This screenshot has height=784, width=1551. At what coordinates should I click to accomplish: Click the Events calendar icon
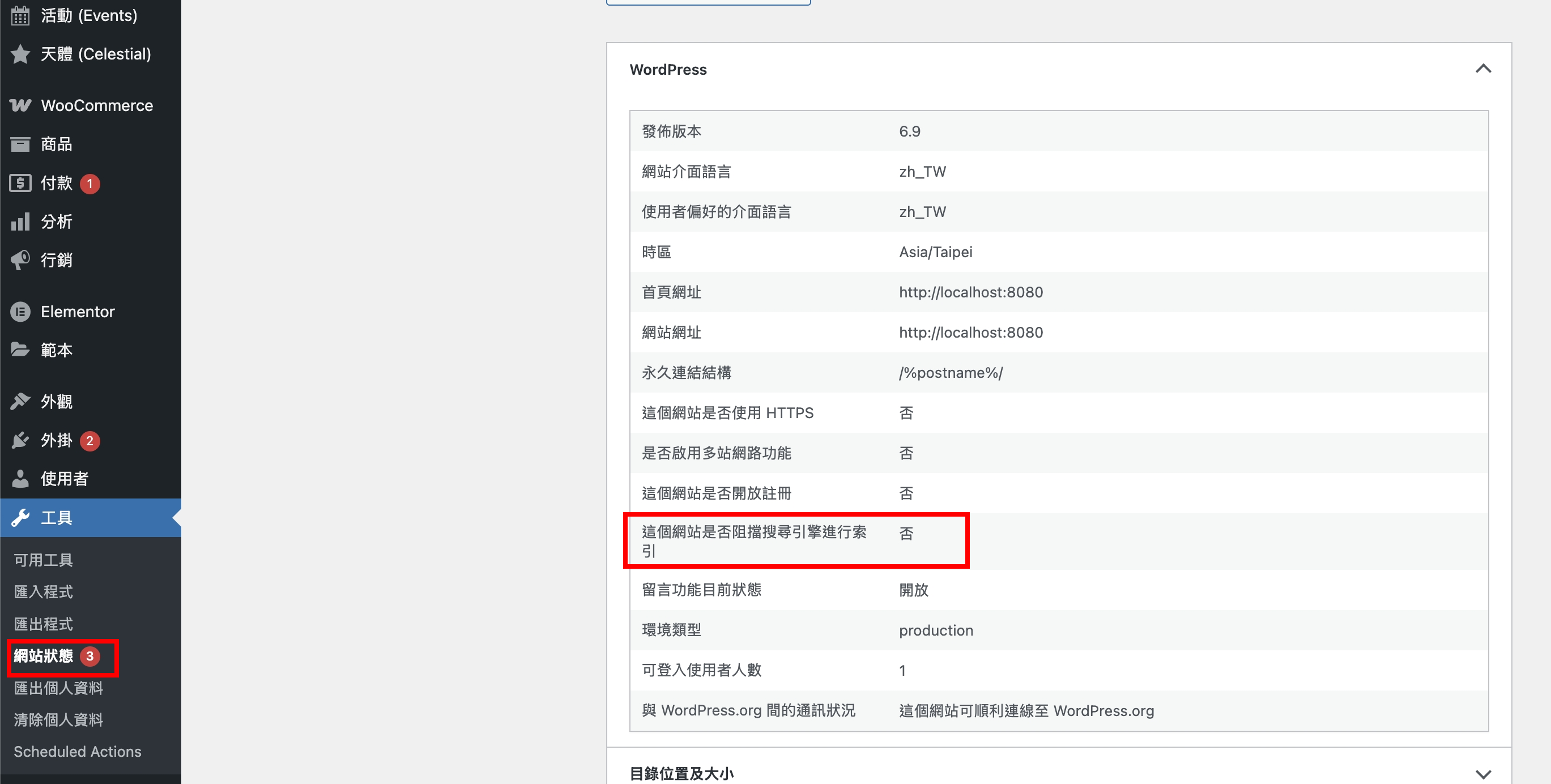pyautogui.click(x=20, y=16)
